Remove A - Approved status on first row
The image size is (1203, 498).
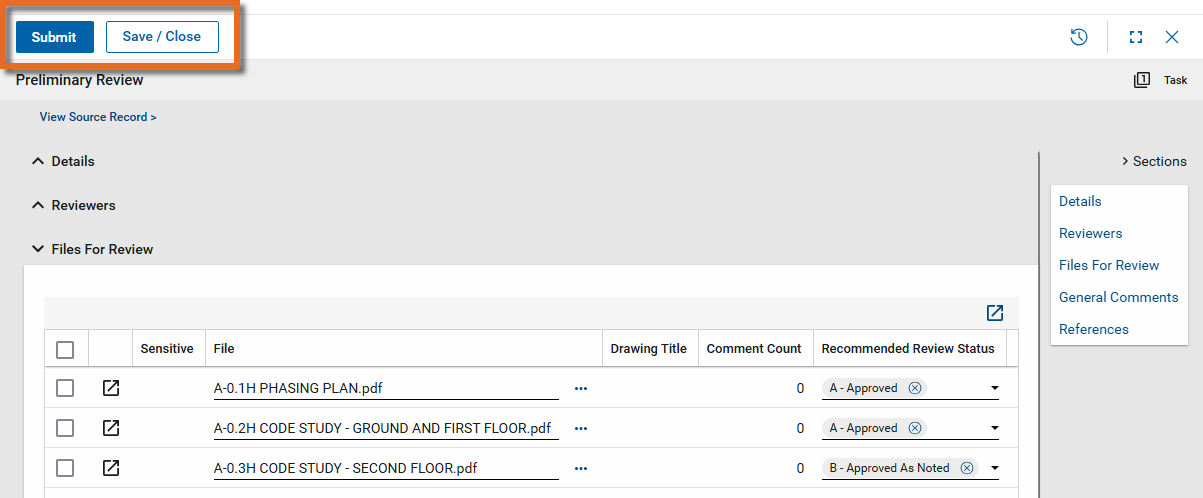point(915,388)
